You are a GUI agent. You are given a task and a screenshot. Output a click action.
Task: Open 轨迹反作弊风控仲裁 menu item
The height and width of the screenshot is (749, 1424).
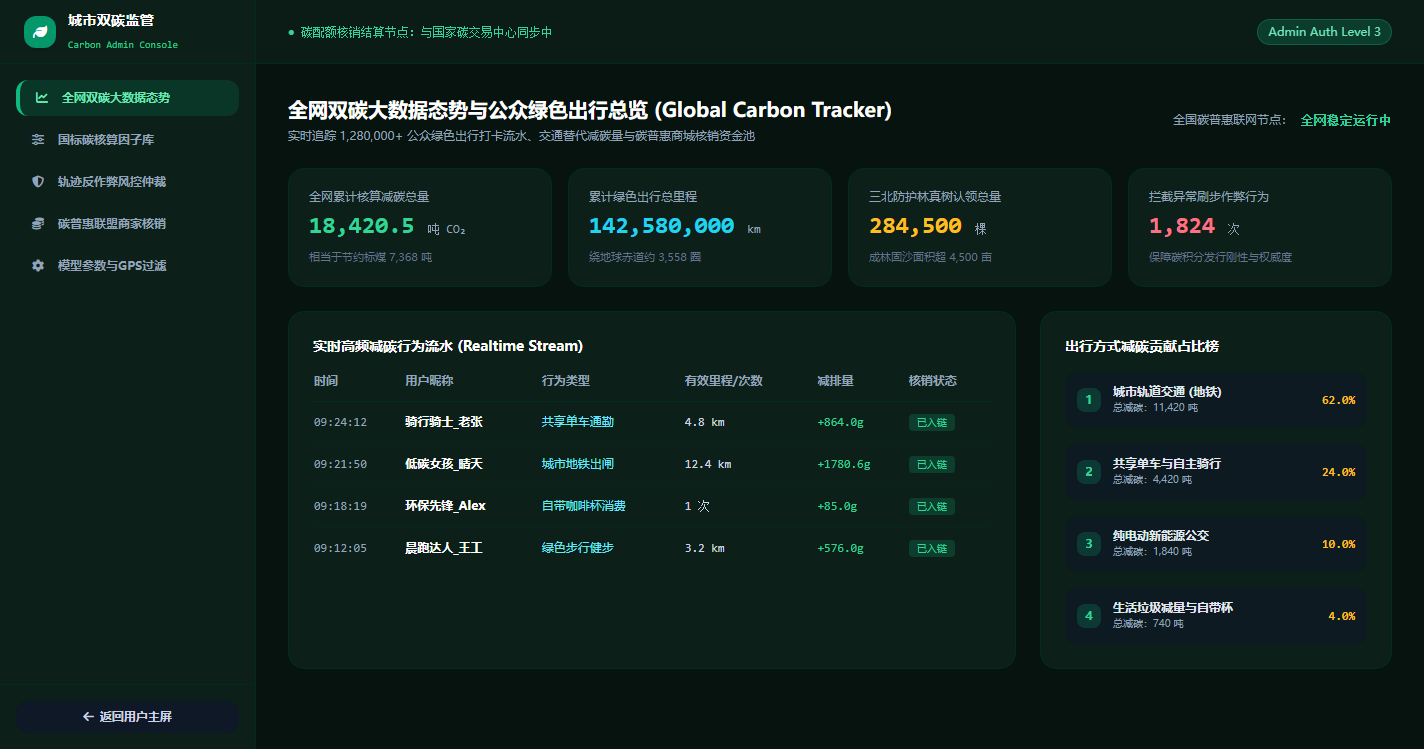(128, 182)
